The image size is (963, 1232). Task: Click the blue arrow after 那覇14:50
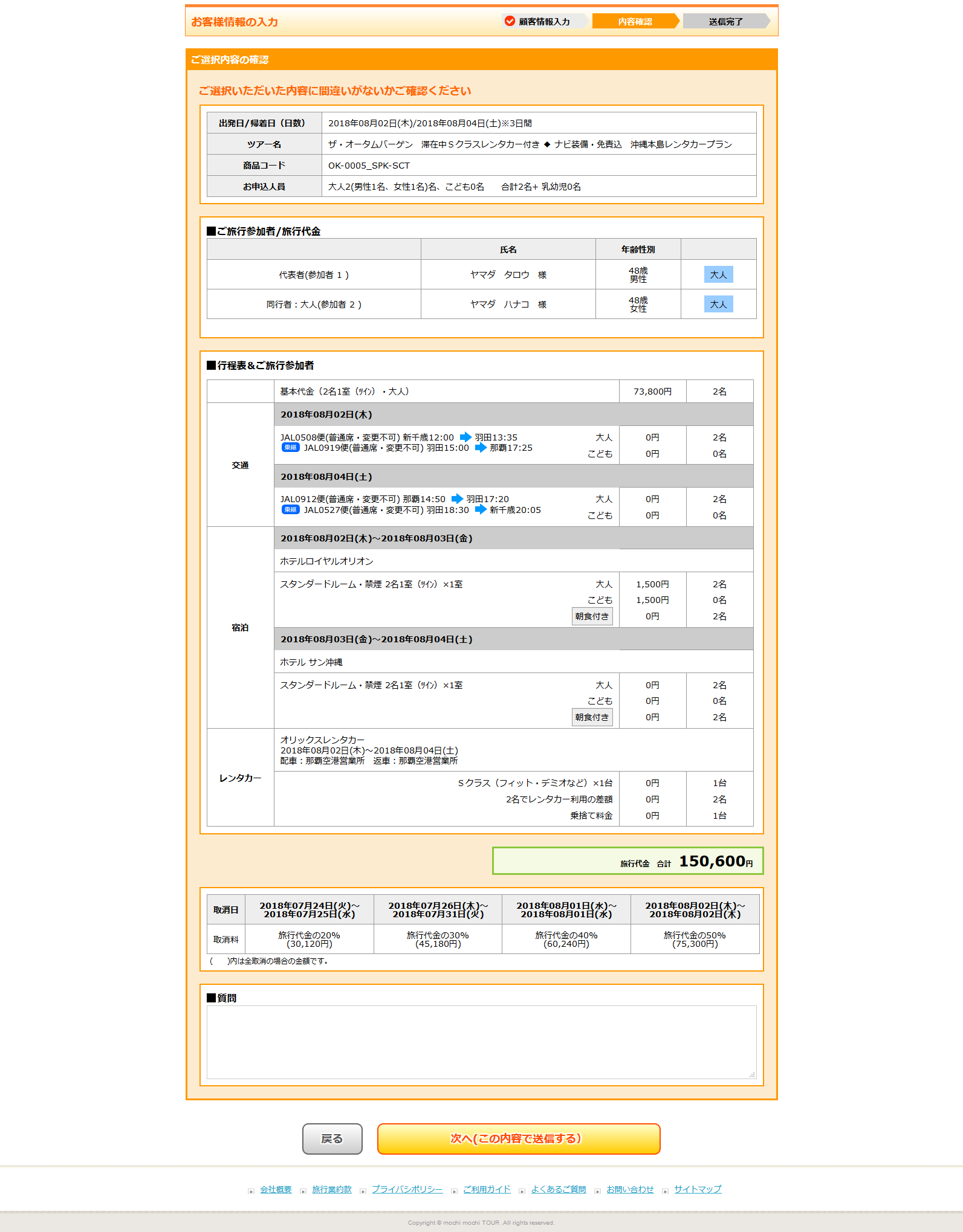tap(457, 498)
